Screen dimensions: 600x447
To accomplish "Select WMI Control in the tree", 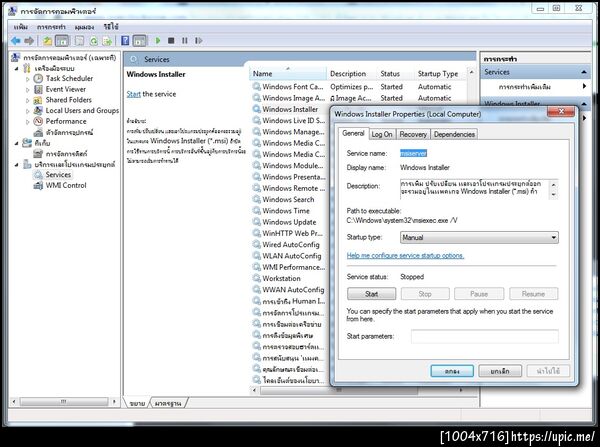I will [66, 185].
